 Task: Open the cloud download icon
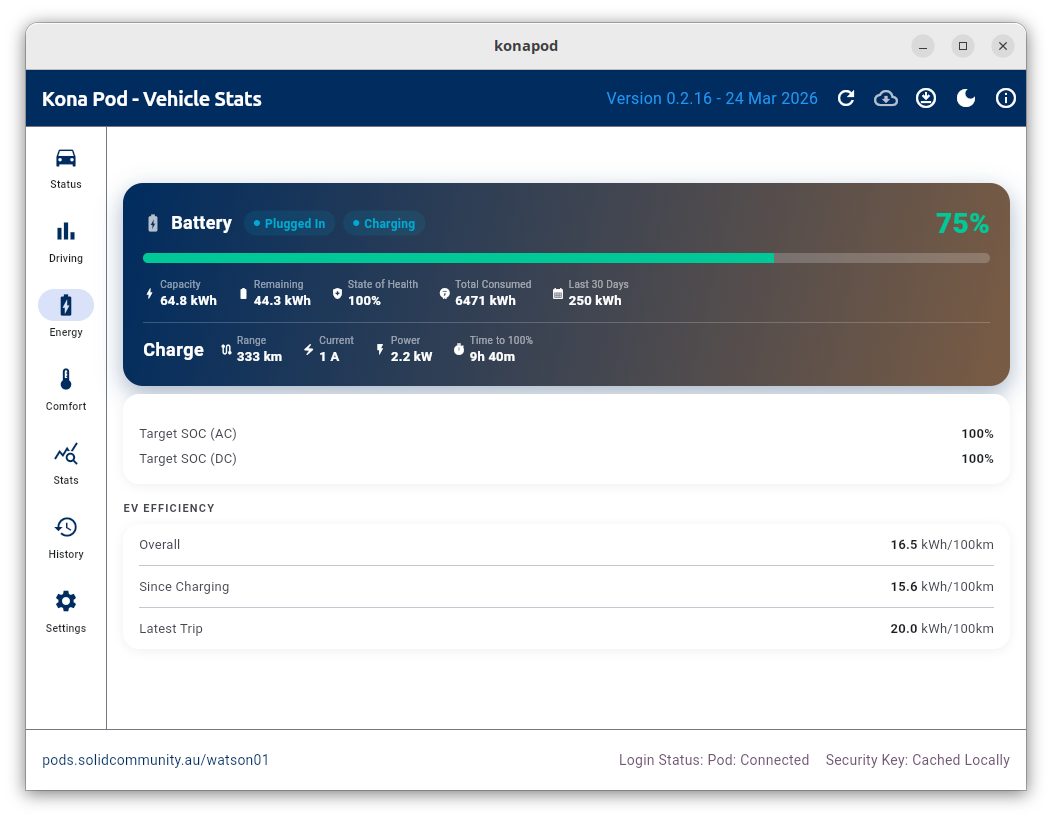coord(886,98)
